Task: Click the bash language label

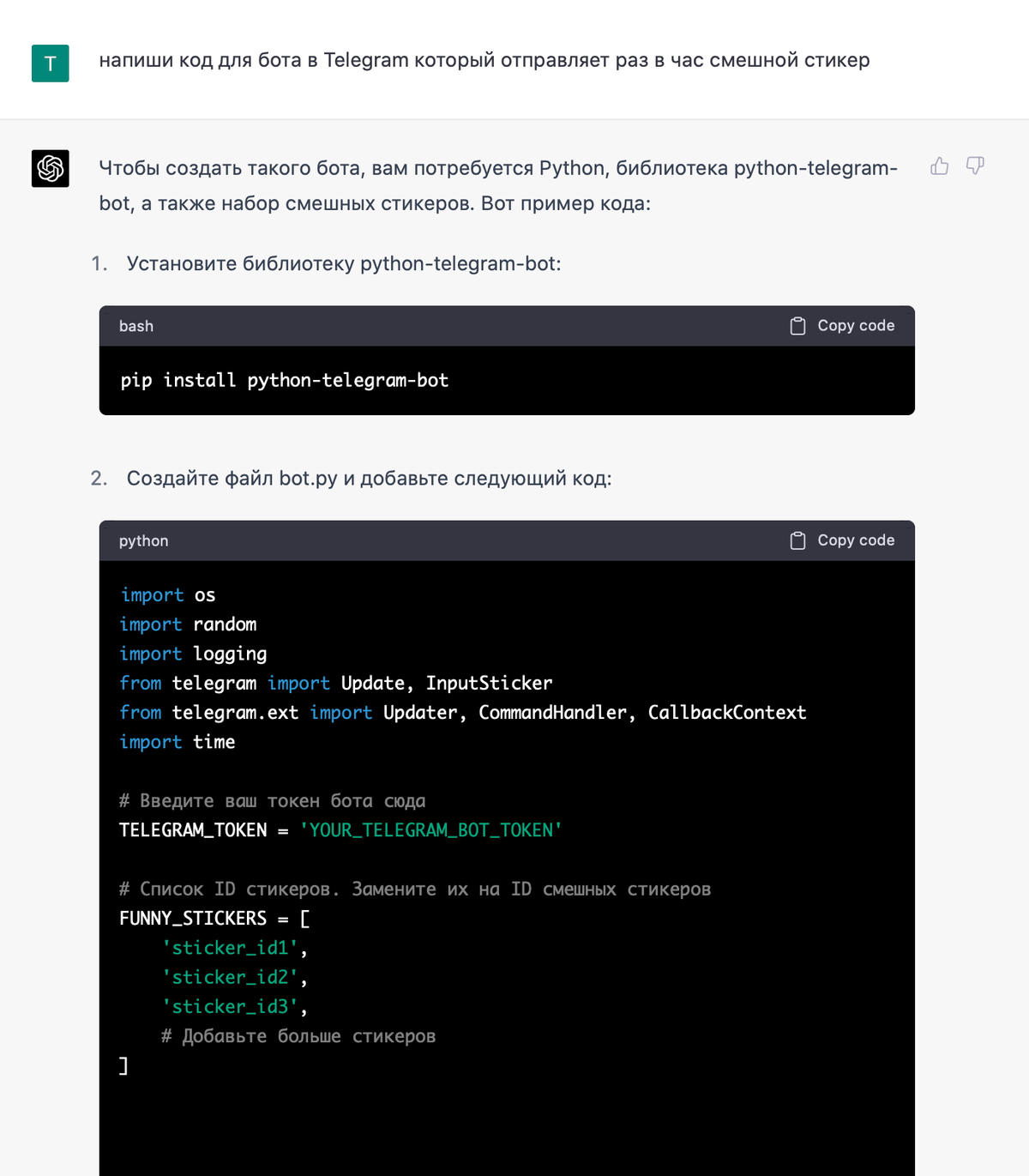Action: coord(136,326)
